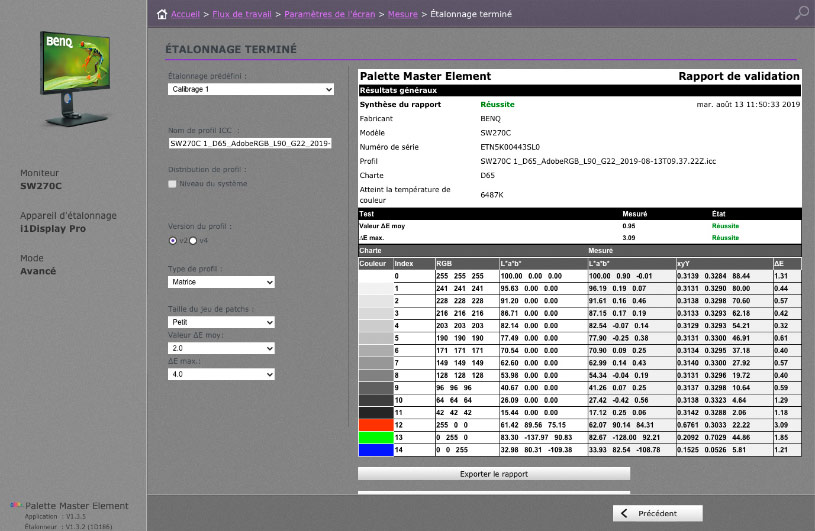Viewport: 815px width, 531px height.
Task: Select profile version v2 radio button
Action: pyautogui.click(x=173, y=241)
